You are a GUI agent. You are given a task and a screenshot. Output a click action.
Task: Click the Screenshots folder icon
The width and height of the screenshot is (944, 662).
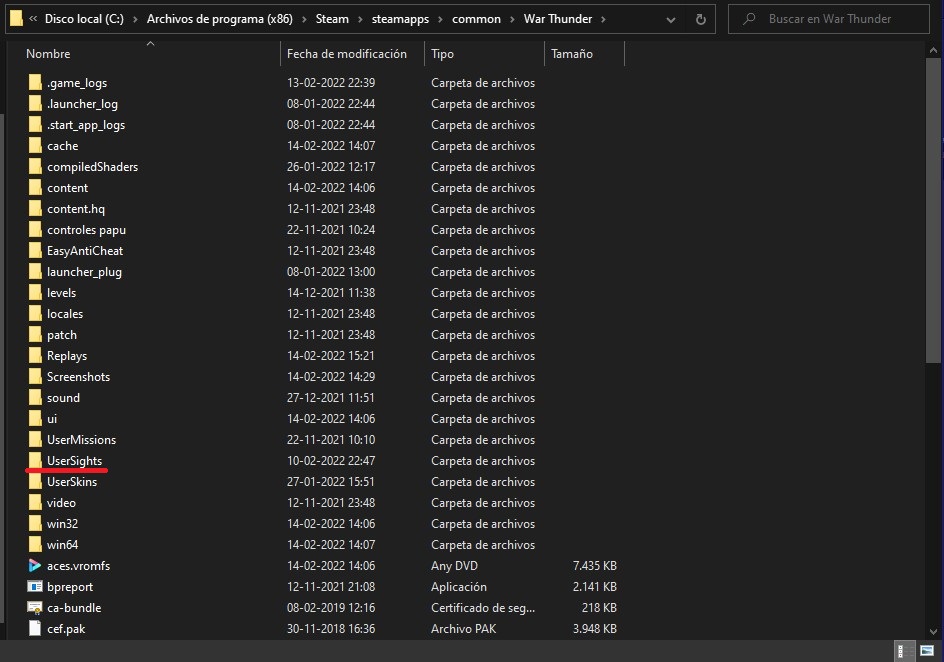pyautogui.click(x=35, y=377)
